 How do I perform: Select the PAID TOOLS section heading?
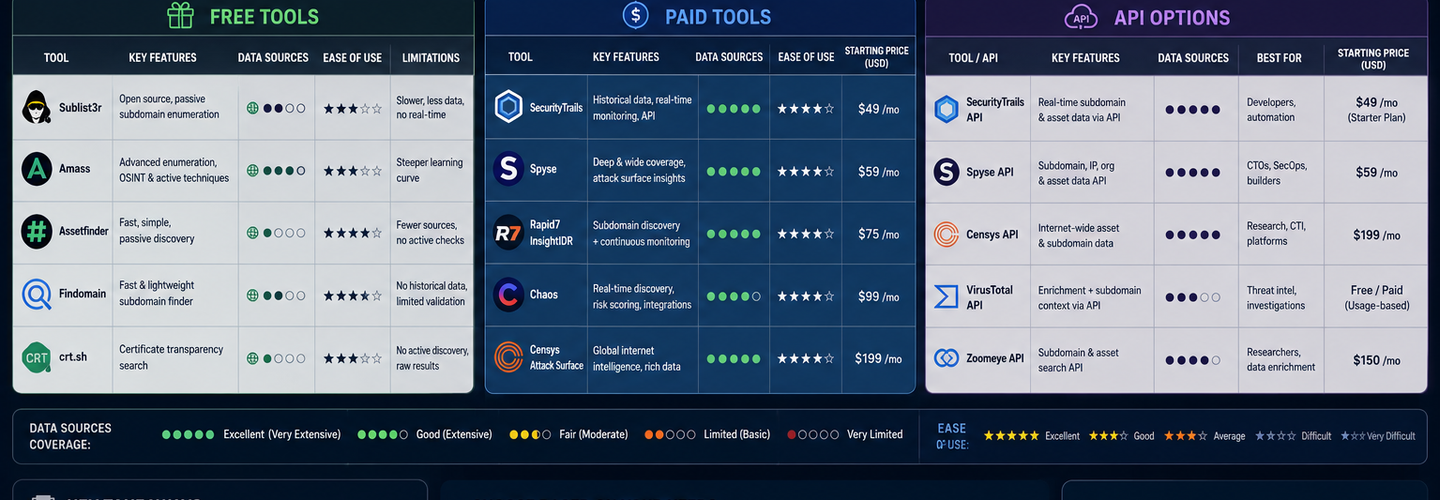[718, 16]
